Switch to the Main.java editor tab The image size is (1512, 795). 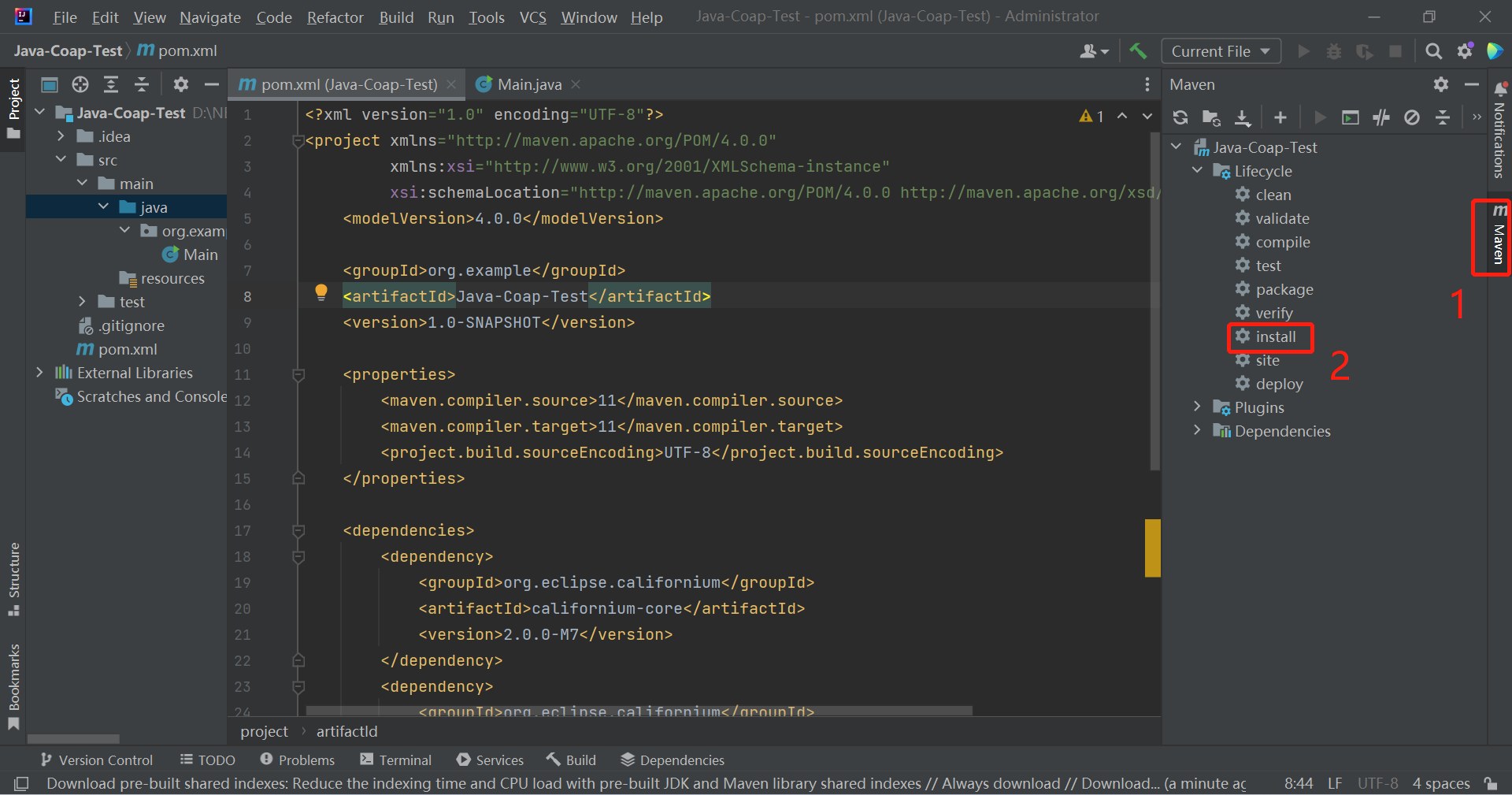click(528, 84)
